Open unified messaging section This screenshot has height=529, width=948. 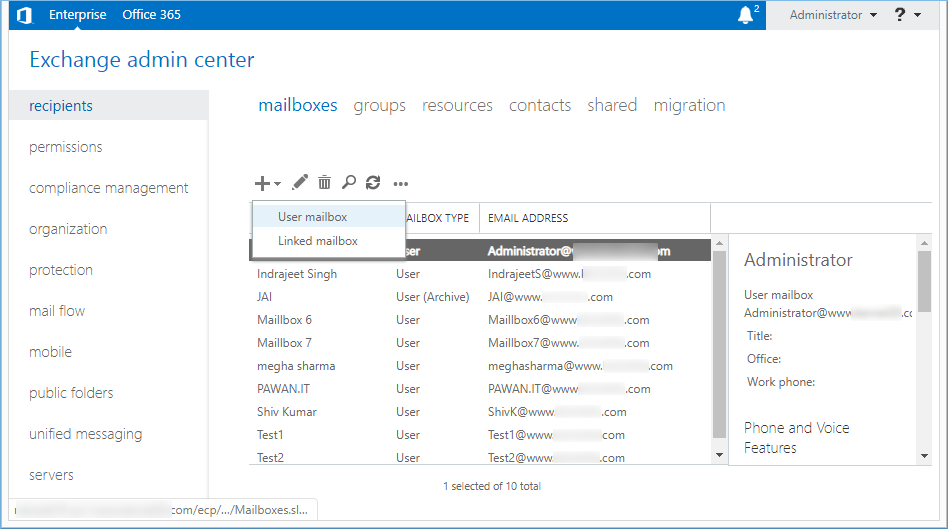tap(85, 434)
